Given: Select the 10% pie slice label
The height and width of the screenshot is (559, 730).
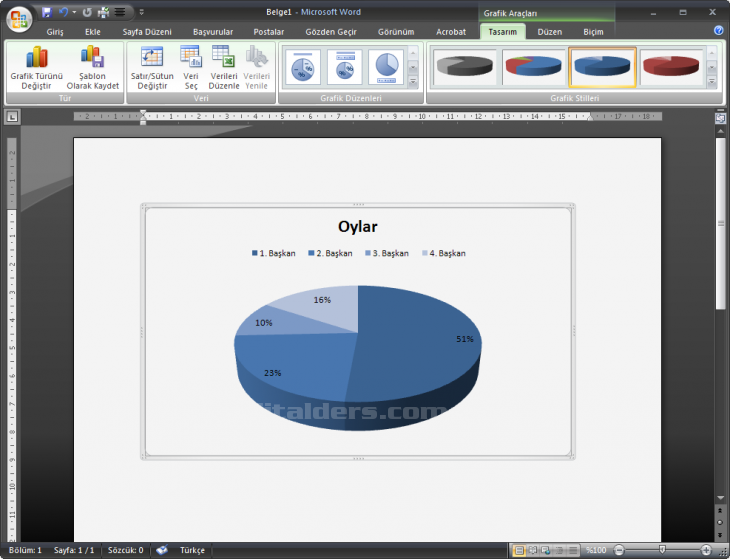Looking at the screenshot, I should tap(264, 323).
